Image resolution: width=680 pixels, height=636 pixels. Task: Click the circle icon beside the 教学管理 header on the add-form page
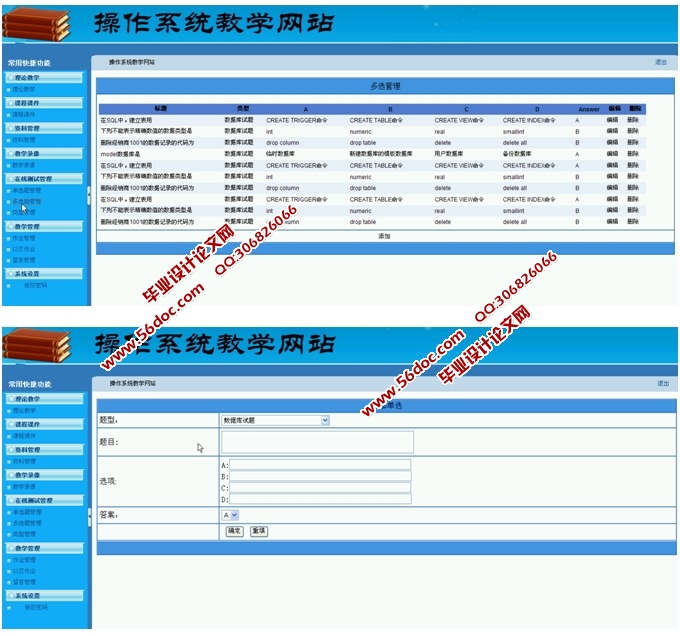coord(11,548)
